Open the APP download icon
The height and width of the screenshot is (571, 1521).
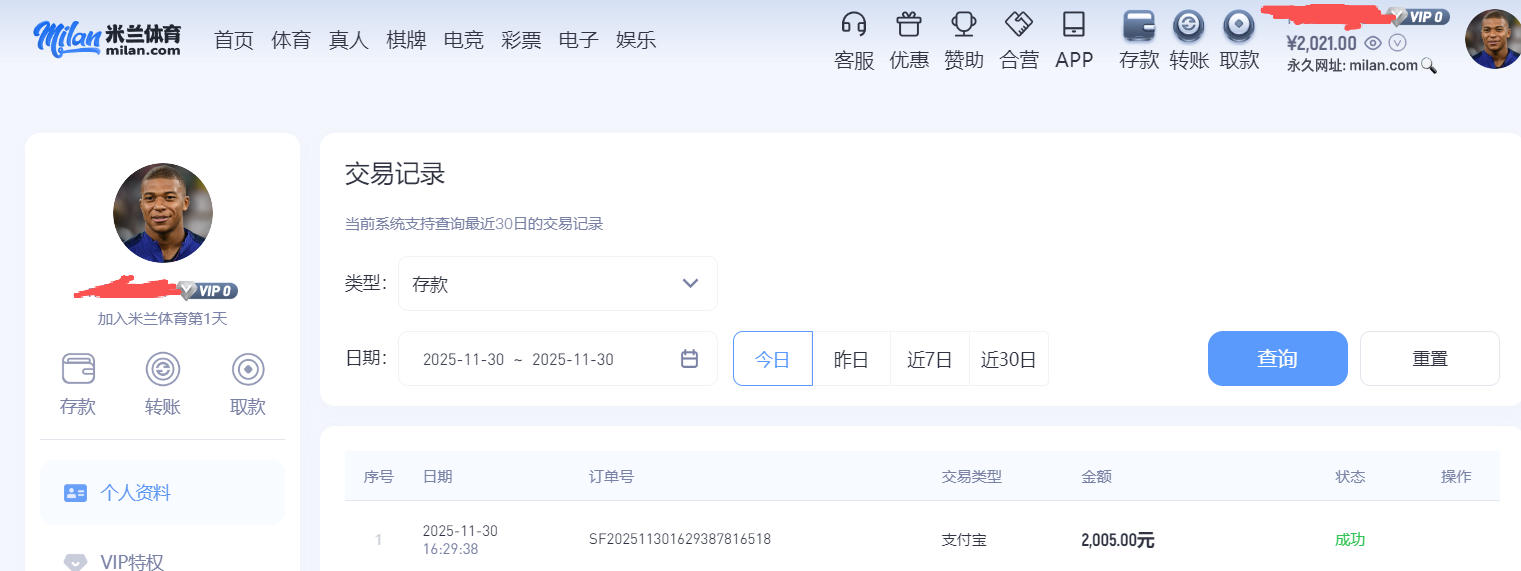tap(1074, 25)
